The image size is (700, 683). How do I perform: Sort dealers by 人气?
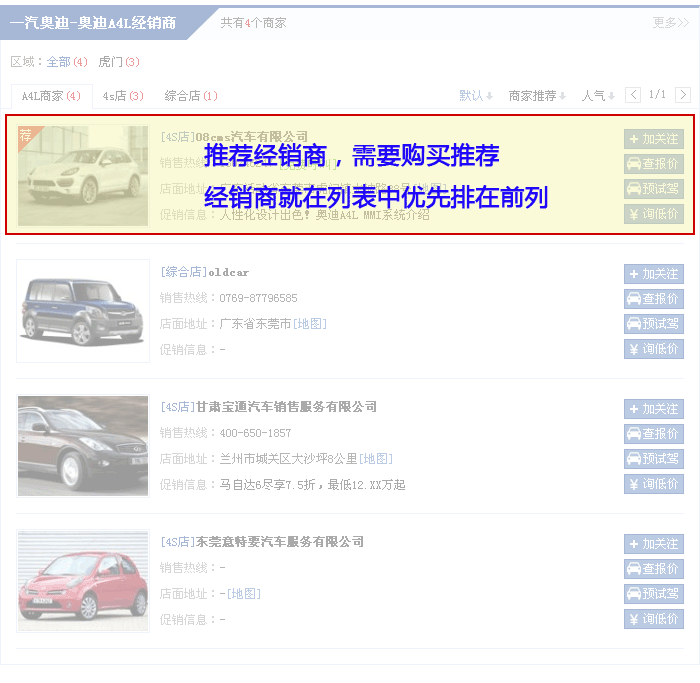coord(598,96)
